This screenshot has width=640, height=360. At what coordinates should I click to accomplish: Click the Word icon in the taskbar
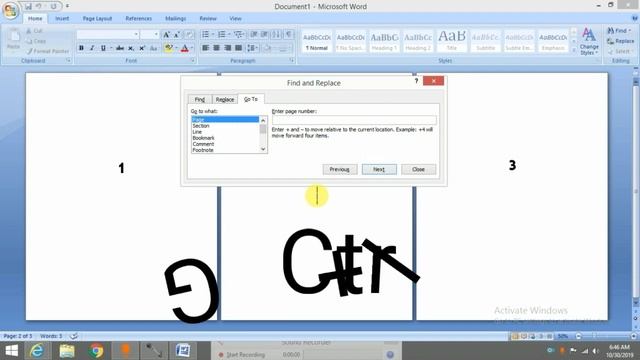(x=183, y=351)
